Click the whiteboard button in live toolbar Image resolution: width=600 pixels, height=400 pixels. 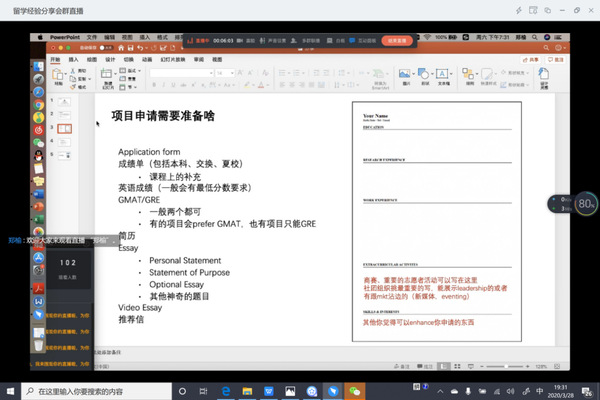click(x=335, y=41)
